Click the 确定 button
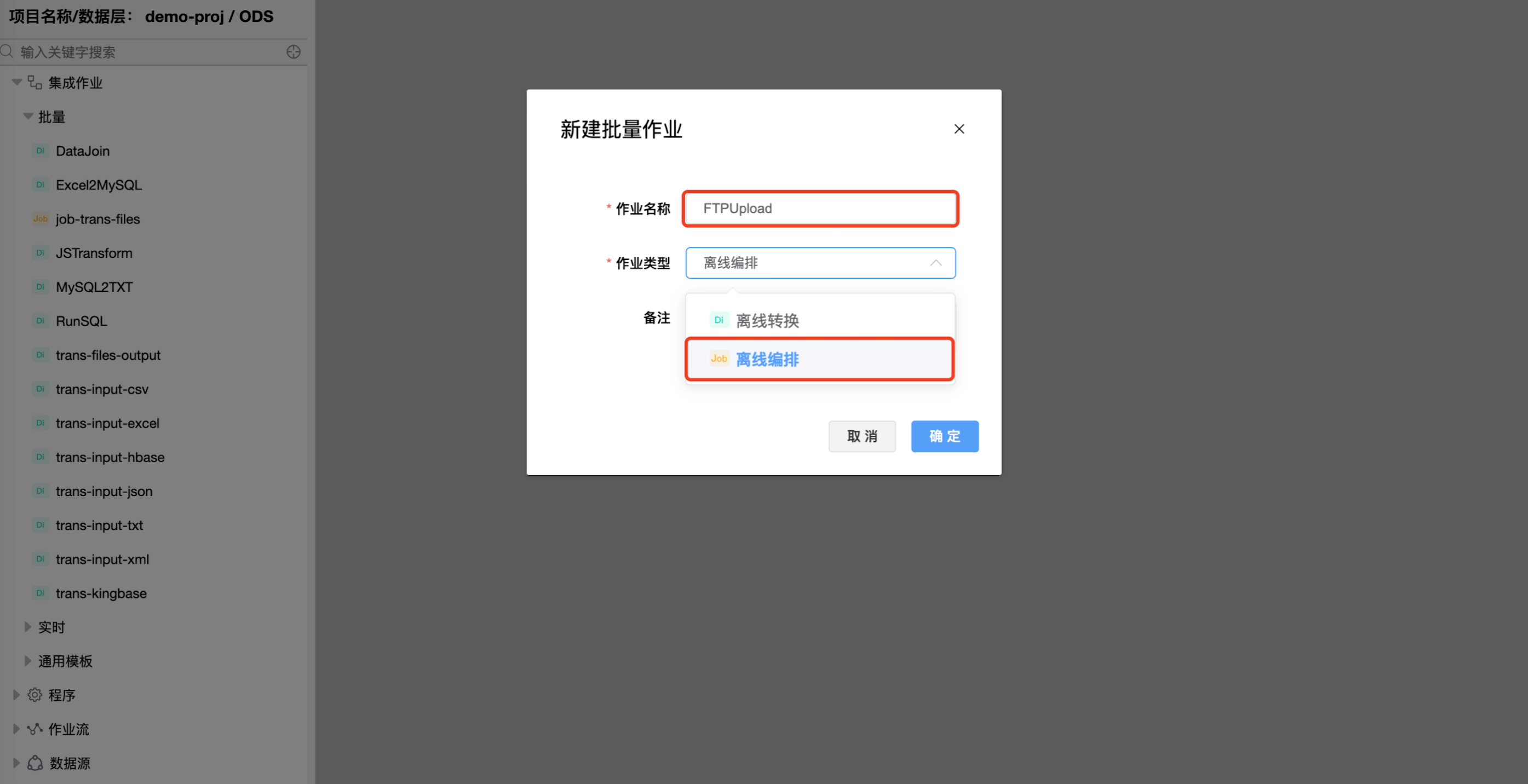The image size is (1528, 784). click(x=944, y=436)
